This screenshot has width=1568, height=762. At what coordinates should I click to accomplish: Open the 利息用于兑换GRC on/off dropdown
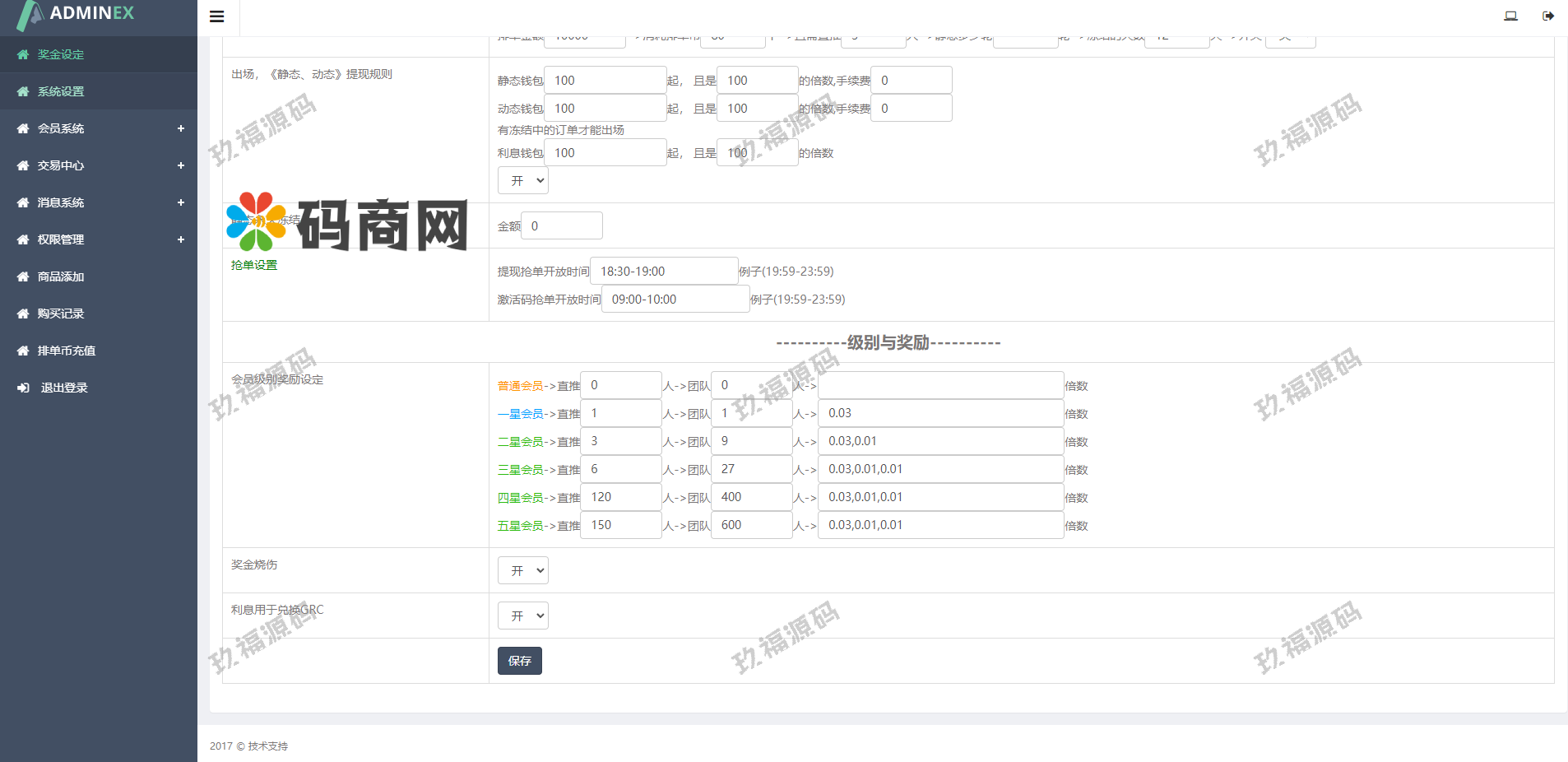click(x=522, y=616)
